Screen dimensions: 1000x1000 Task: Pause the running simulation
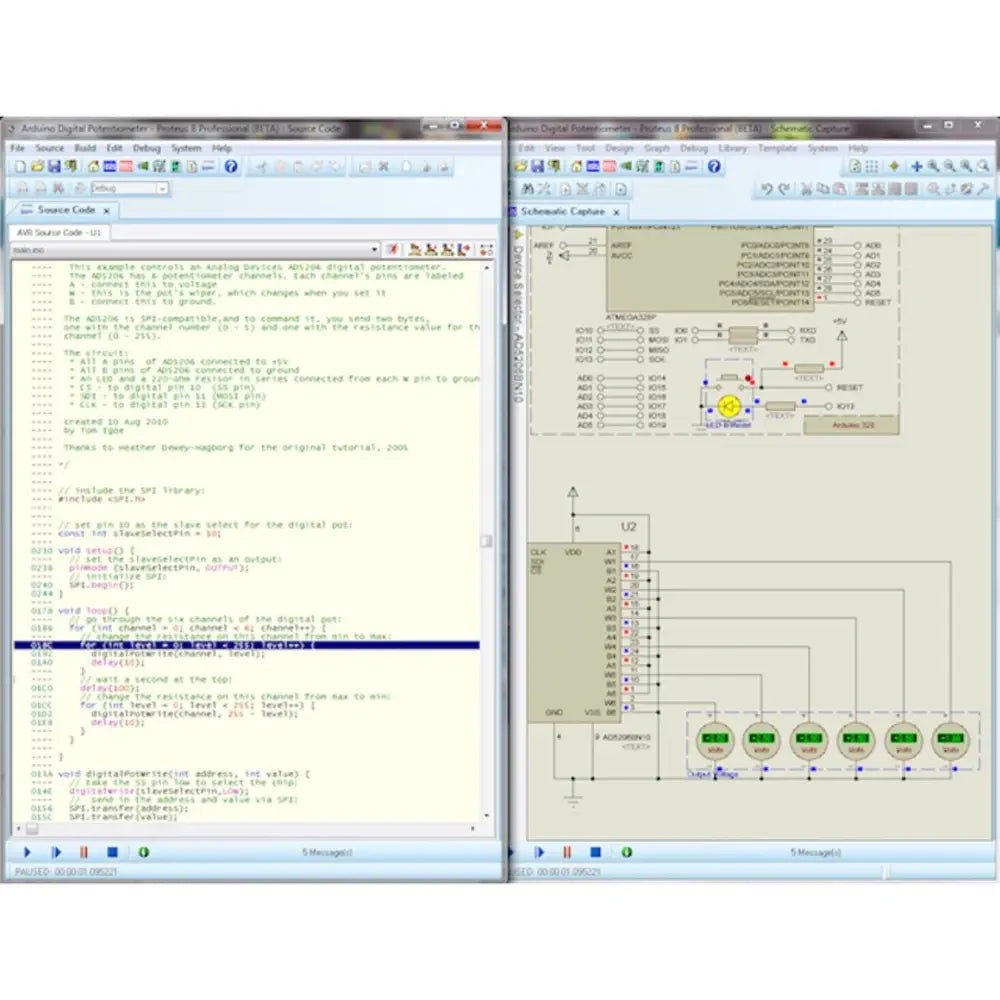click(x=85, y=852)
